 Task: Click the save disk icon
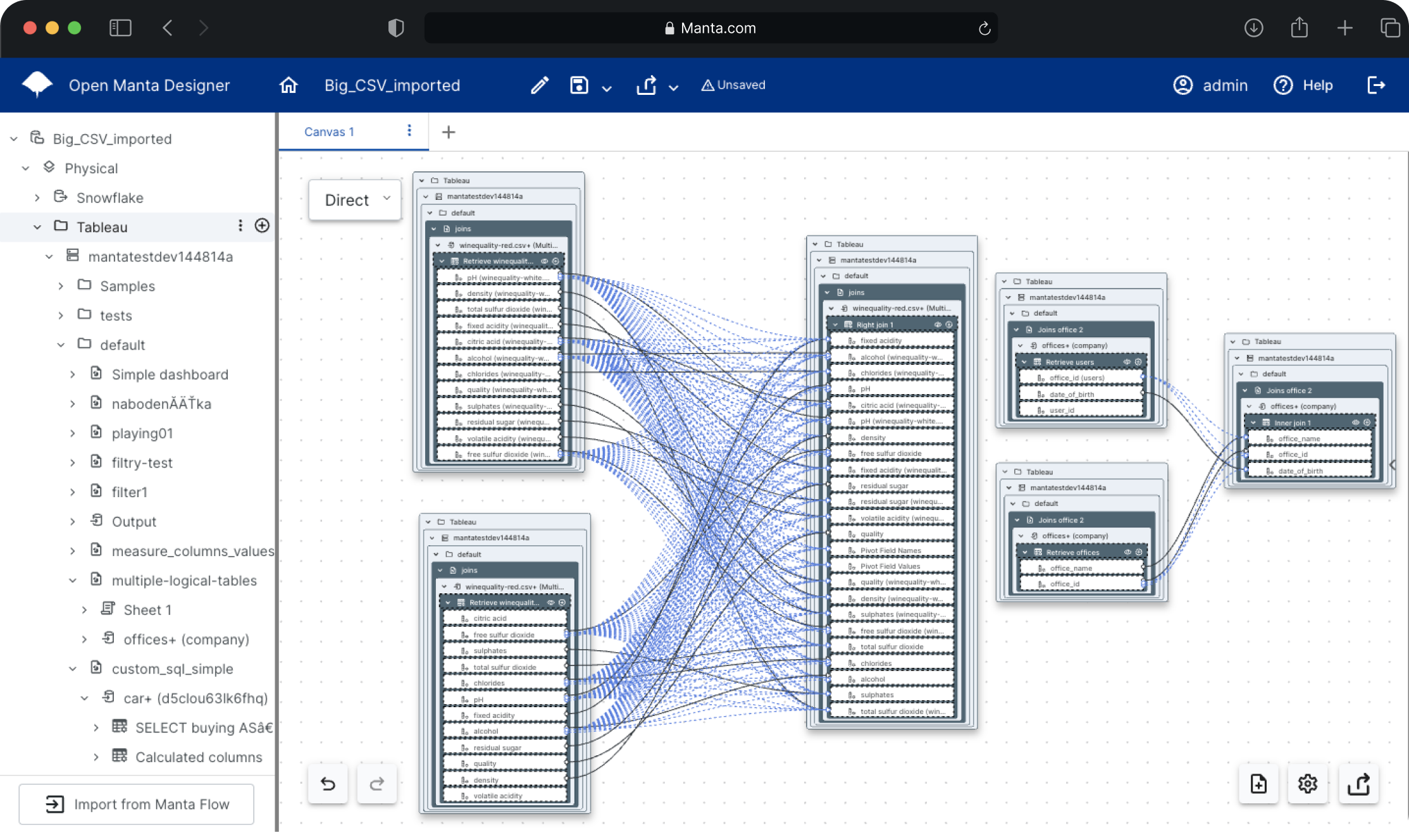pos(579,85)
